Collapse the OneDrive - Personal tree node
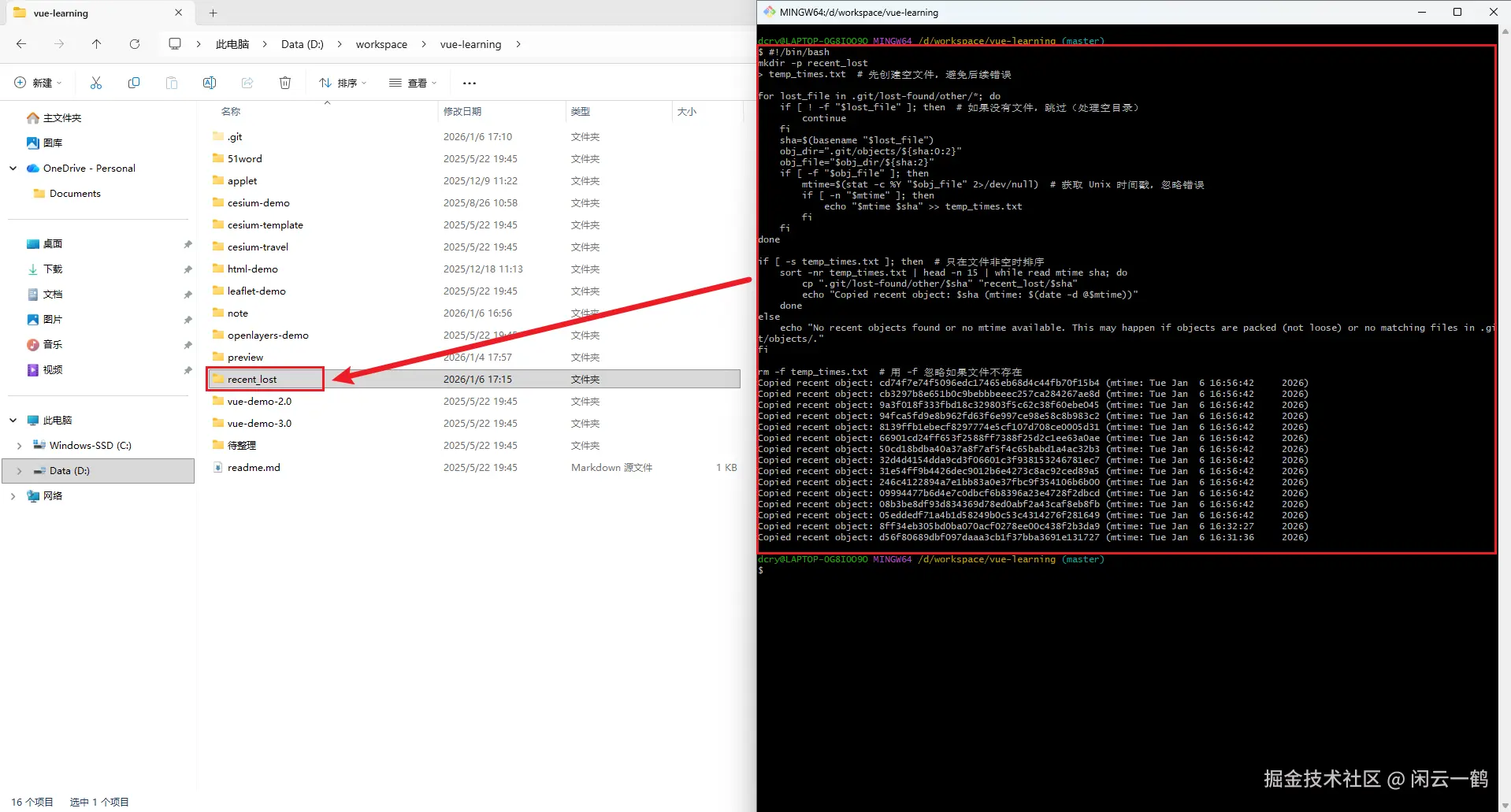 pos(13,168)
